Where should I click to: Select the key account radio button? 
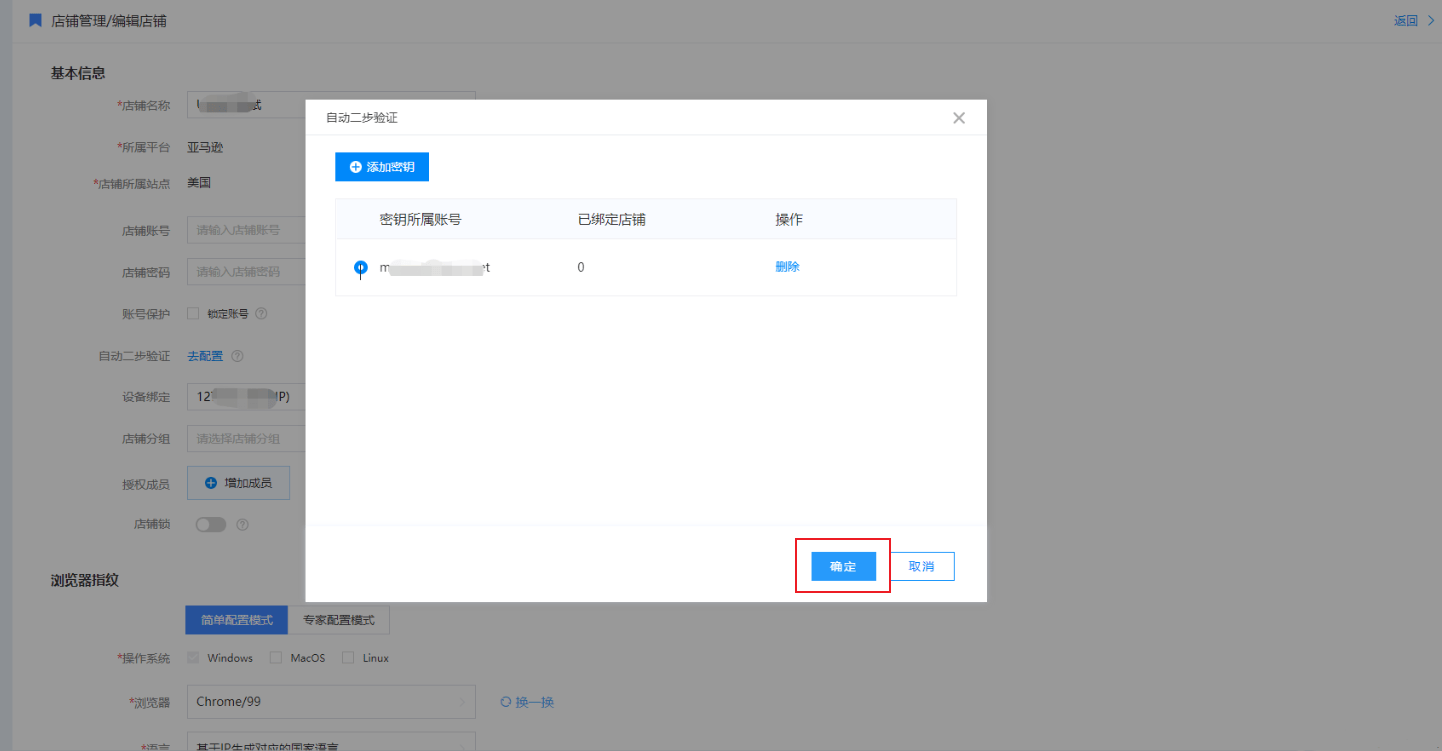tap(361, 268)
